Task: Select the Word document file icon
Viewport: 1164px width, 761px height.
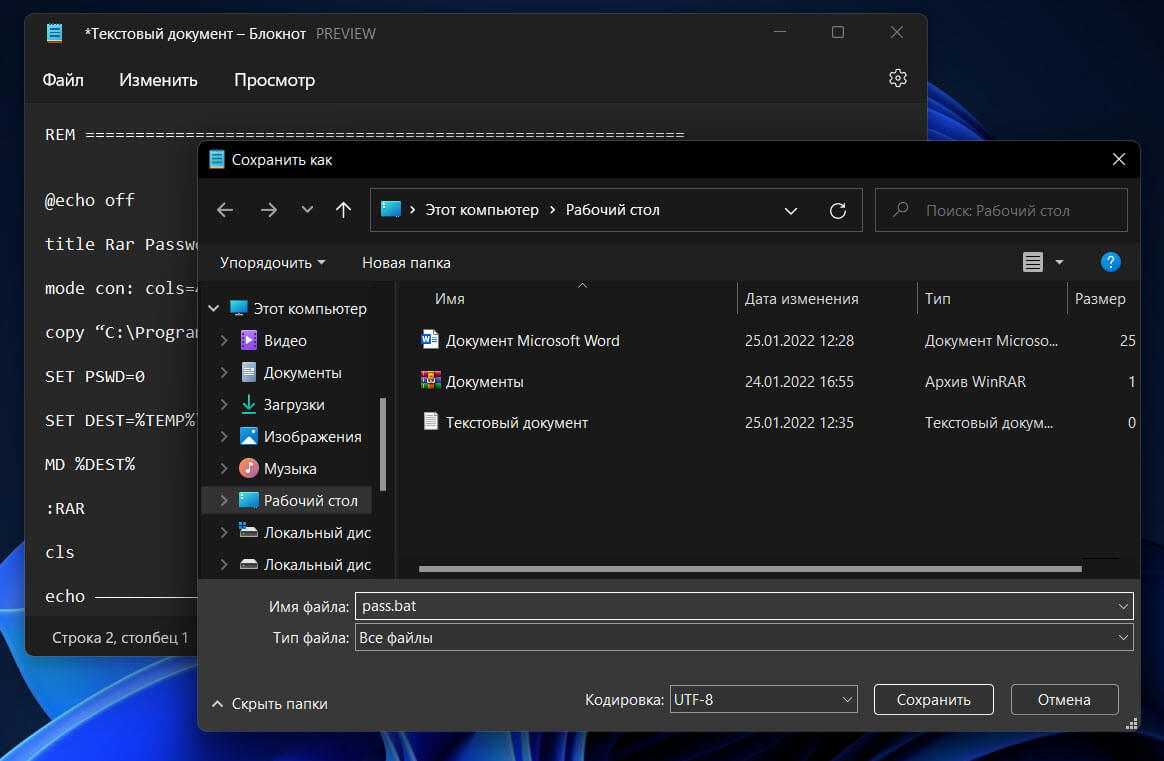Action: pyautogui.click(x=430, y=340)
